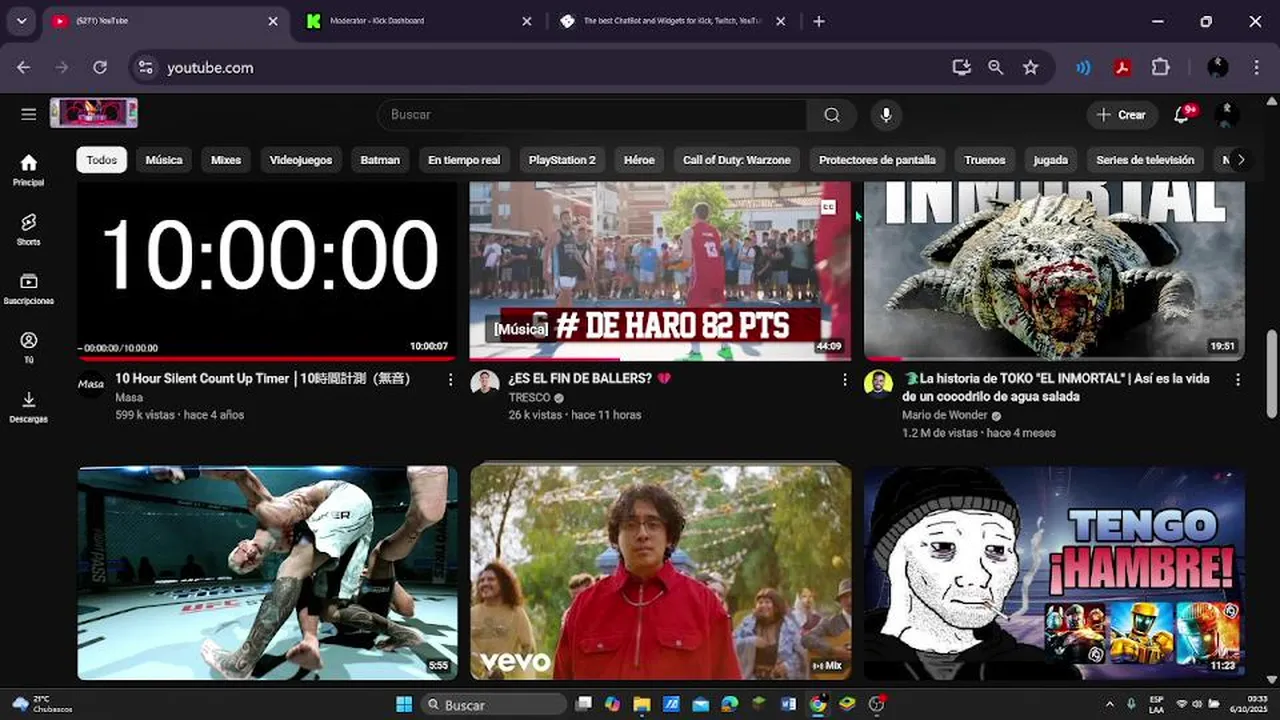1280x720 pixels.
Task: Select the Todos filter chip
Action: pos(101,160)
